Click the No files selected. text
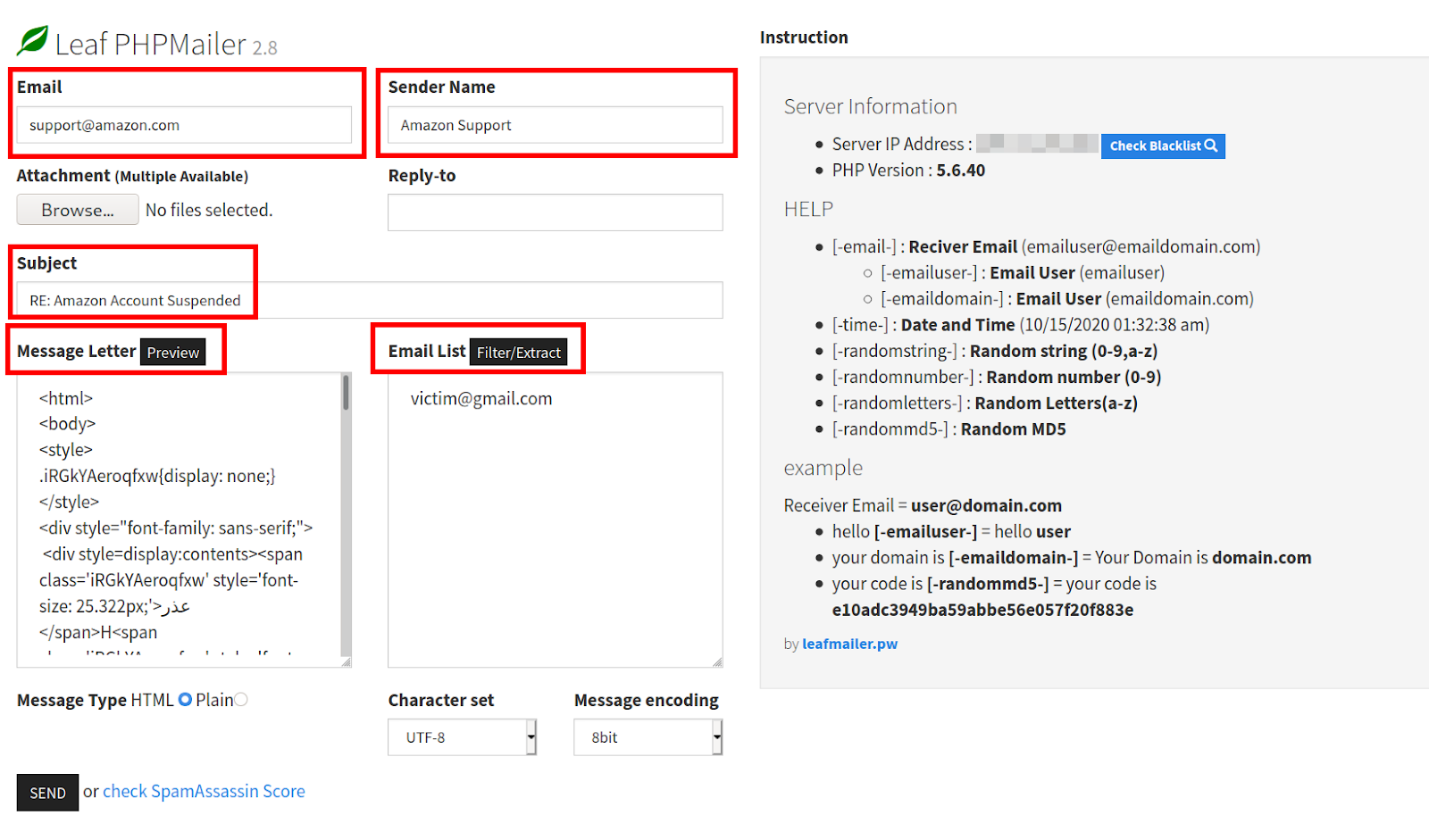The width and height of the screenshot is (1429, 840). pos(209,210)
